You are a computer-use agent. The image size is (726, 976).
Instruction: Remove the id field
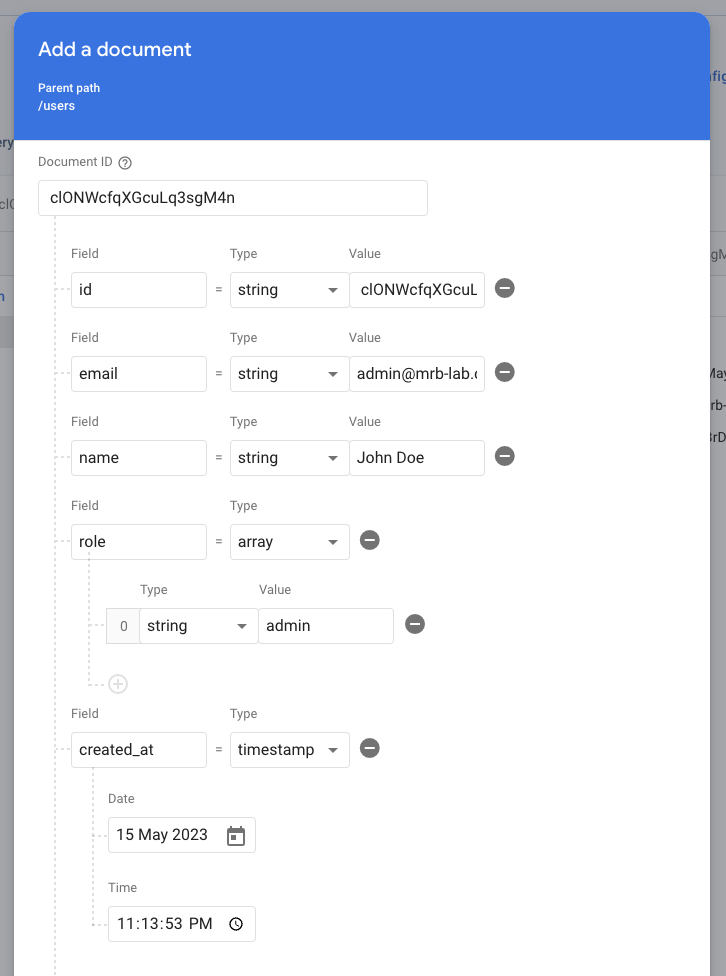point(505,289)
